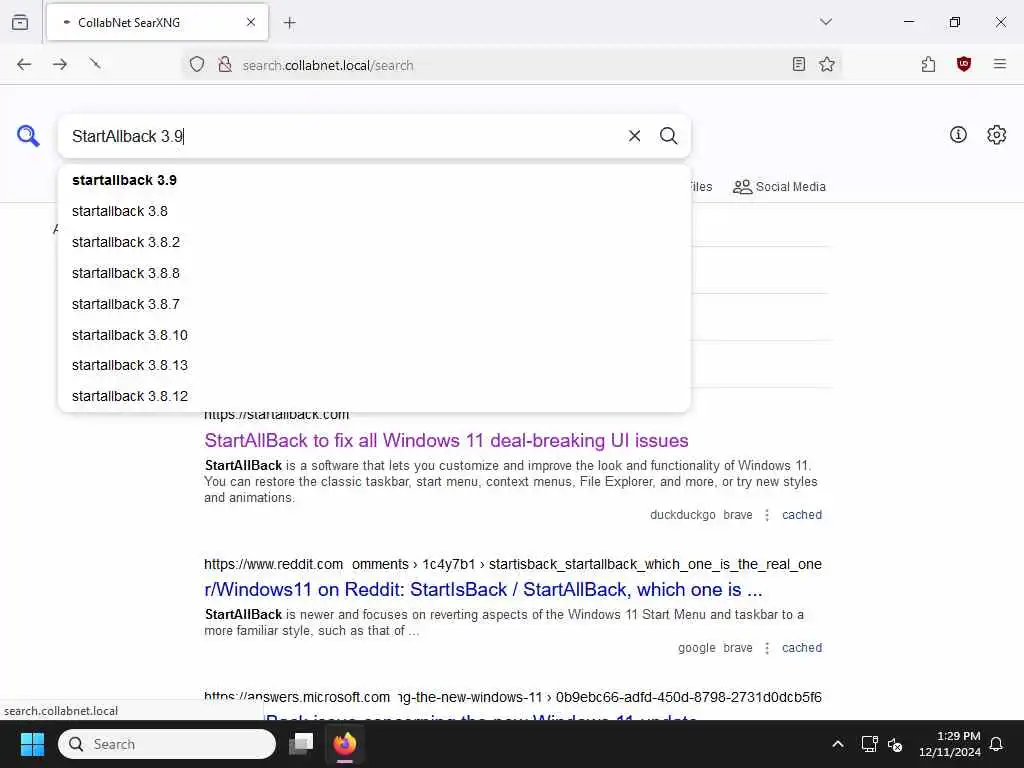Open clock and date 1:29 PM
This screenshot has height=768, width=1024.
(950, 744)
